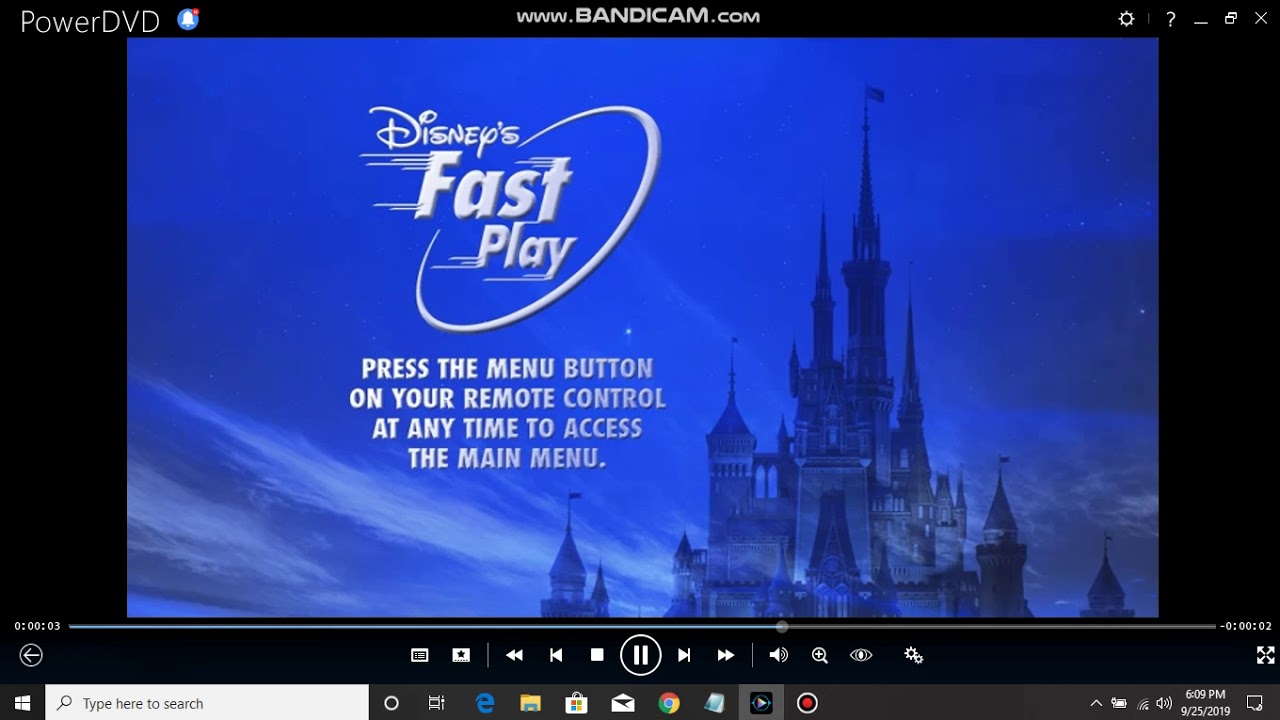Open Windows Action Center notifications
Screen dimensions: 1280x720
pyautogui.click(x=1256, y=703)
